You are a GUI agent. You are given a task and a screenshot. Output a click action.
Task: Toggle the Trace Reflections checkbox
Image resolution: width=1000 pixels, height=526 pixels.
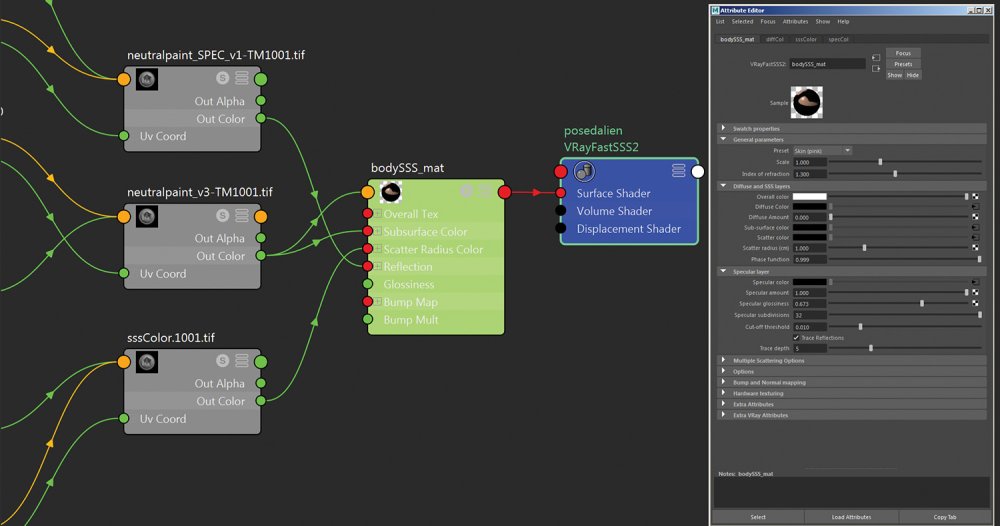796,337
